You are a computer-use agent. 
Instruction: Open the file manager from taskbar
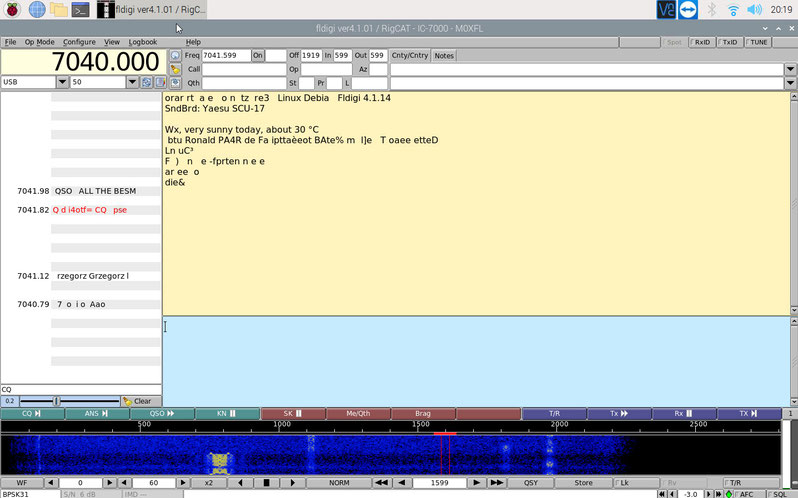59,9
